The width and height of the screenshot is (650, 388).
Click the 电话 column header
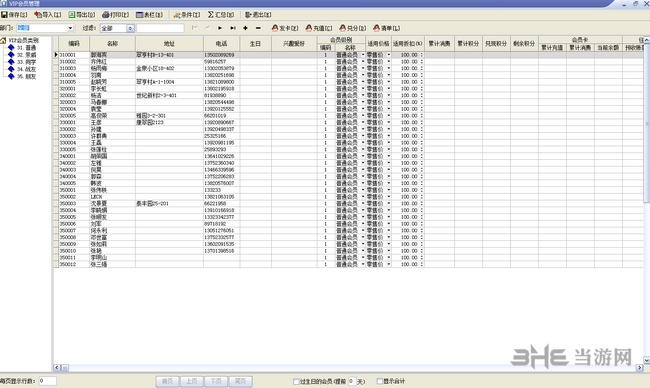coord(221,44)
